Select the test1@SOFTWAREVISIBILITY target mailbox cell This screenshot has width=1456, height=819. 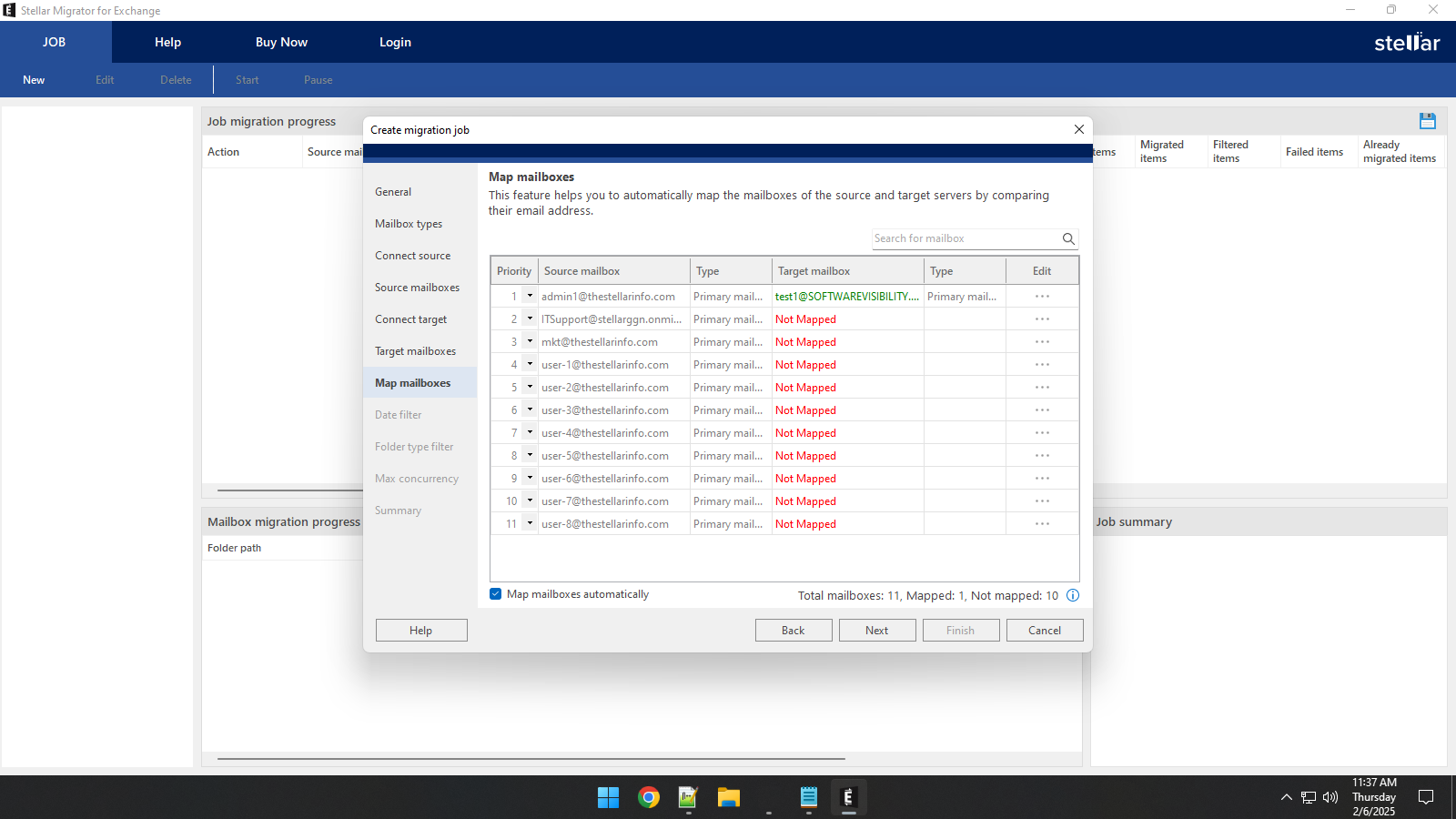click(x=848, y=297)
